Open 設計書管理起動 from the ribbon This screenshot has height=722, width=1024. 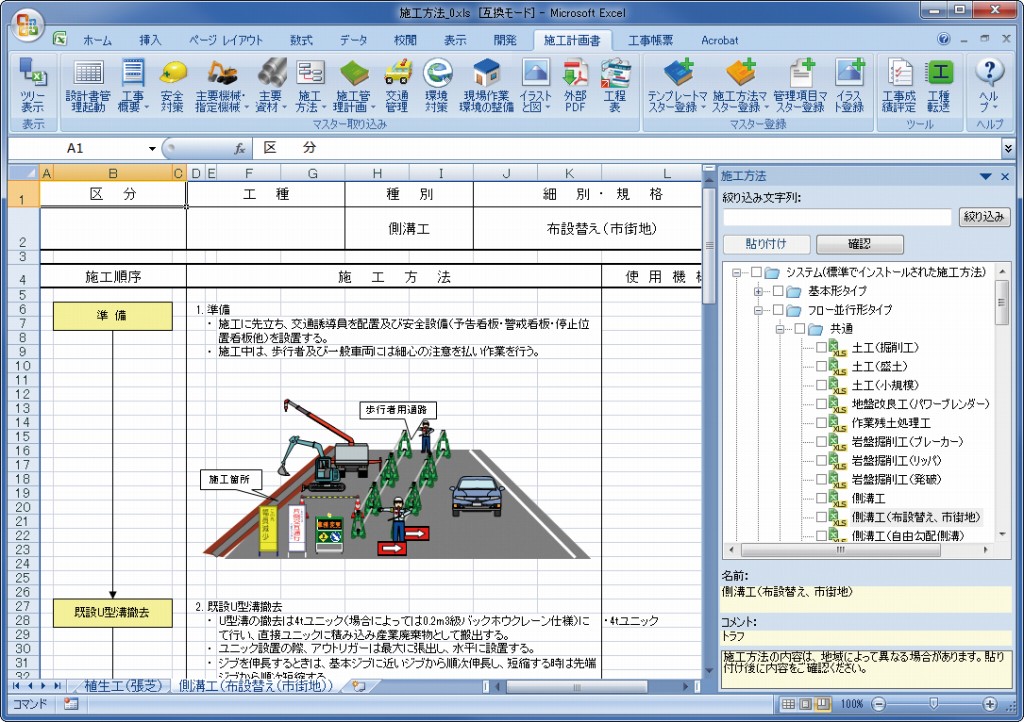(88, 84)
